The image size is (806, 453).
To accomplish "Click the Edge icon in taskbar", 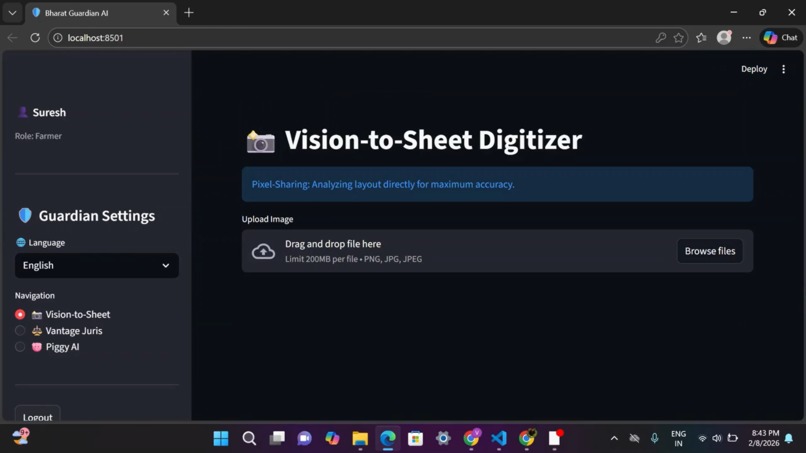I will (388, 438).
